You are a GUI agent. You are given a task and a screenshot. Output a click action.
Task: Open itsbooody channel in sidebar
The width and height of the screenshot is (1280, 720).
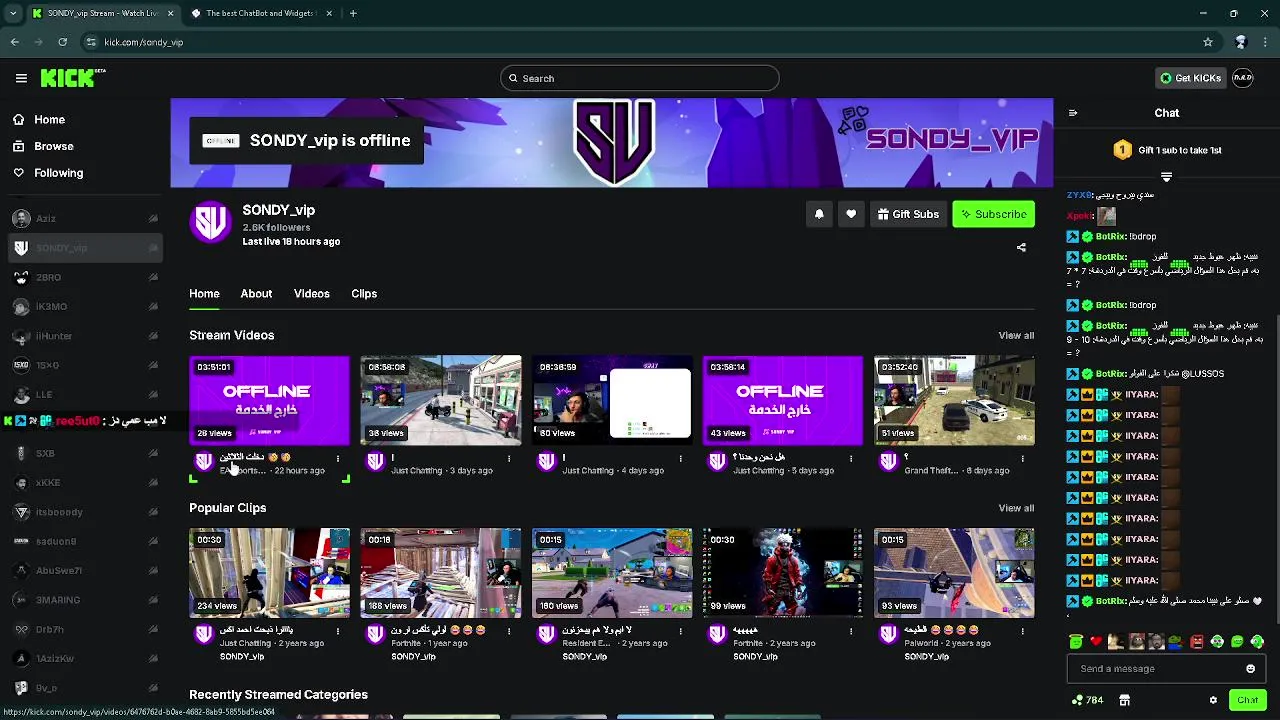click(85, 512)
